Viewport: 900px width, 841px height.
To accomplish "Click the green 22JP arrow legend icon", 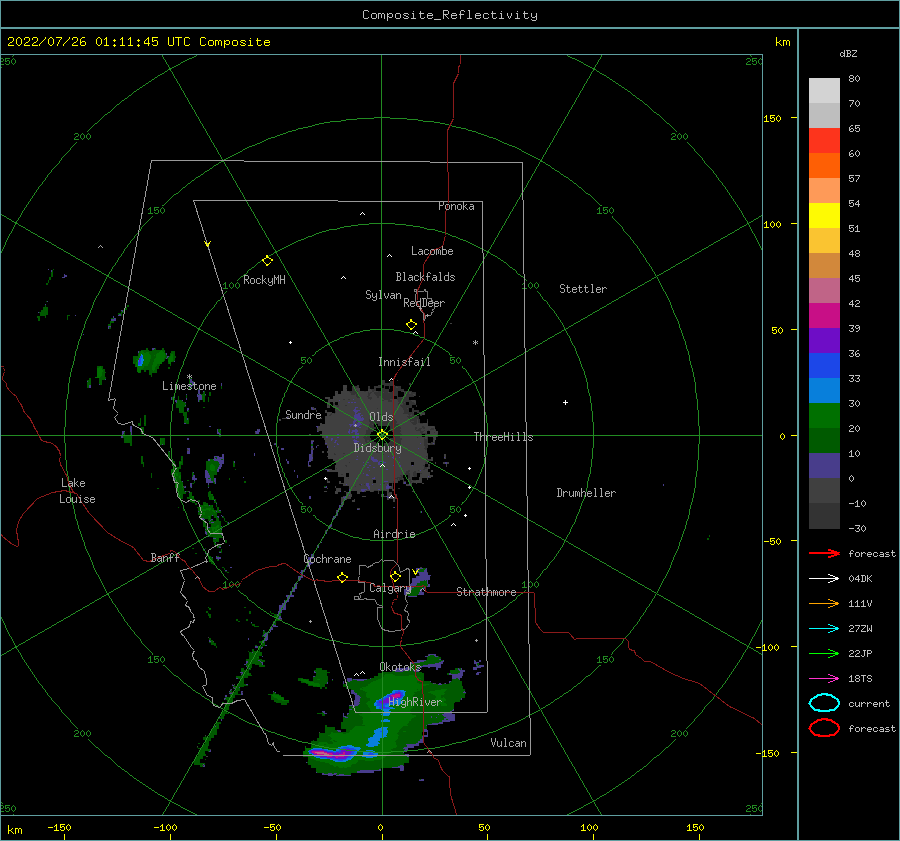I will click(824, 653).
